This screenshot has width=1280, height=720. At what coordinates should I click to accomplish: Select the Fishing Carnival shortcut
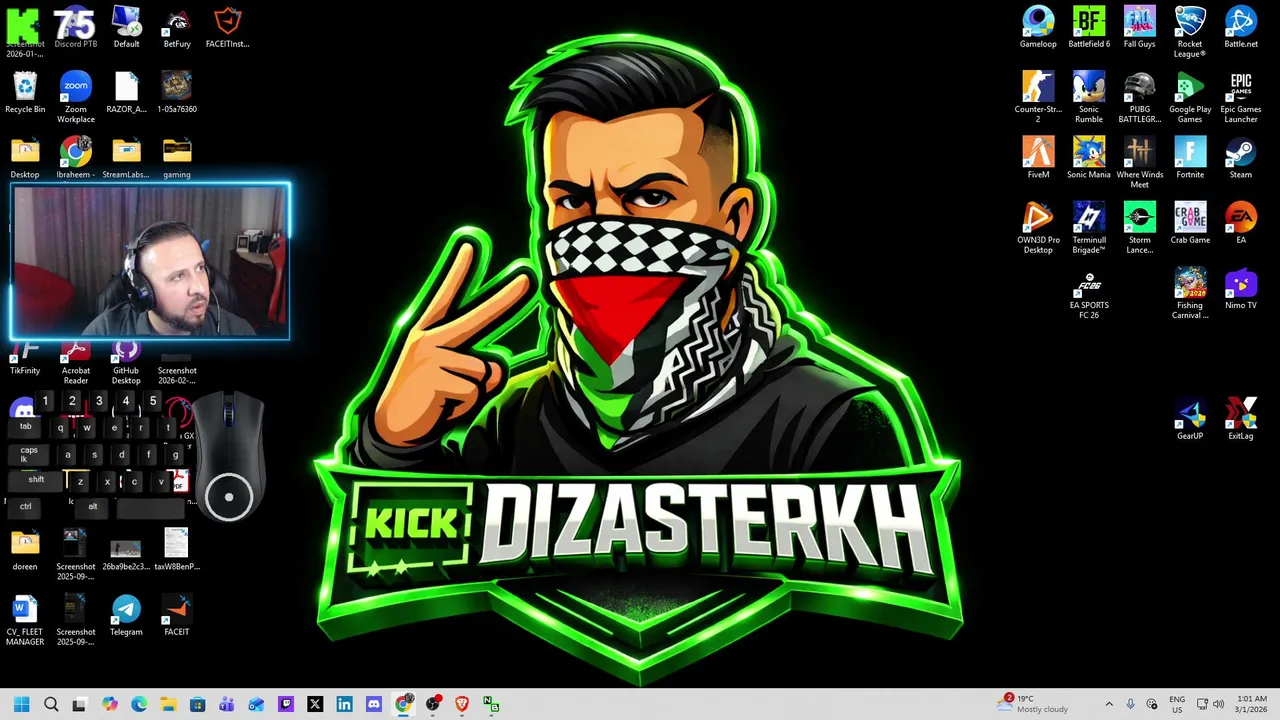pyautogui.click(x=1190, y=294)
